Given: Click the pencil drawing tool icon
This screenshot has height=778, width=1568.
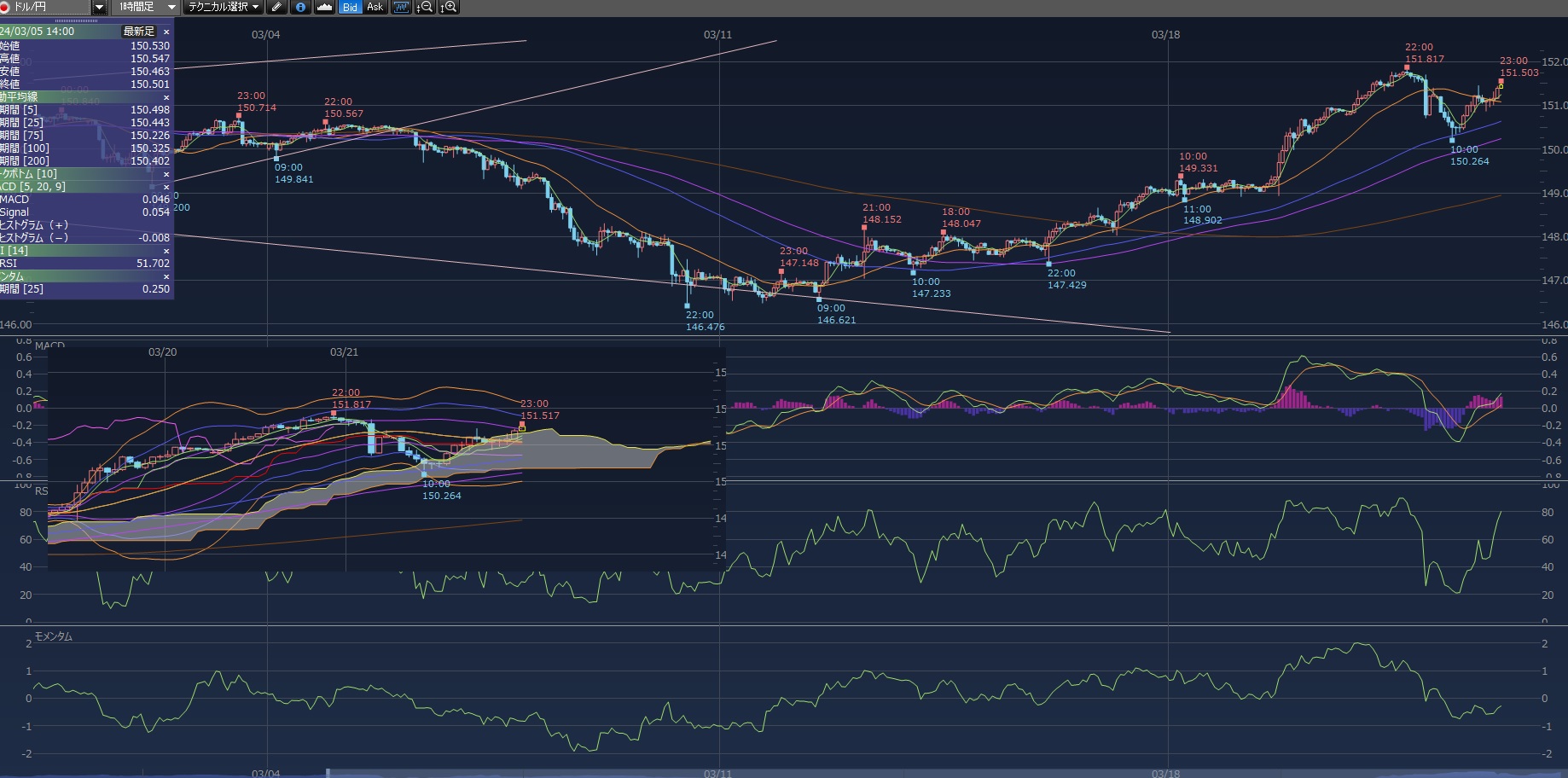Looking at the screenshot, I should (276, 7).
